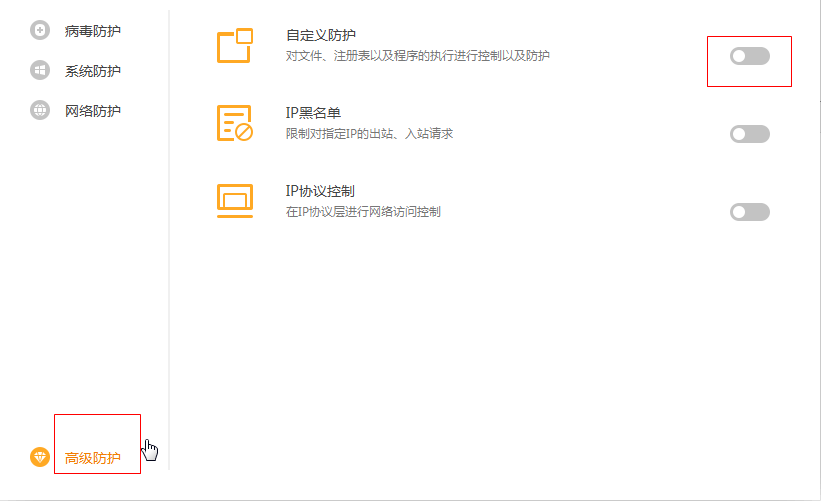Image resolution: width=821 pixels, height=501 pixels.
Task: Click the IP黑名单 blocked list icon
Action: coord(235,123)
